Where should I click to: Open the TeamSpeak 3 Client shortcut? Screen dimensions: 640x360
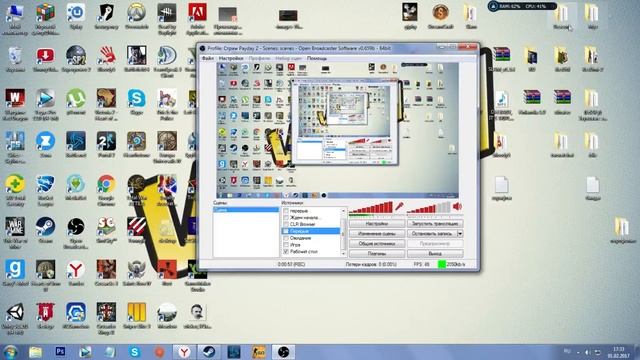(x=167, y=62)
